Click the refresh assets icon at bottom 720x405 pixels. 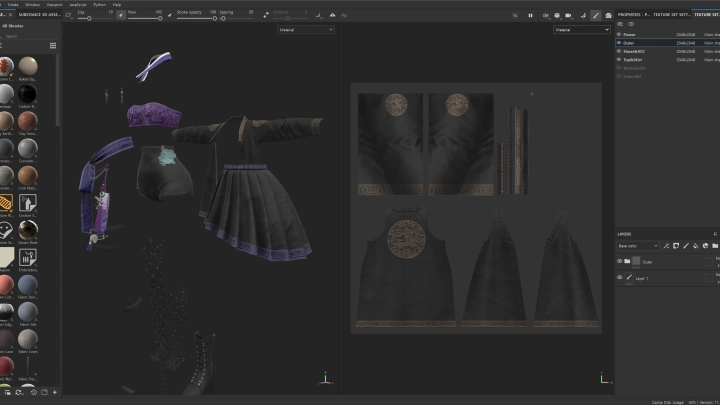tap(19, 392)
